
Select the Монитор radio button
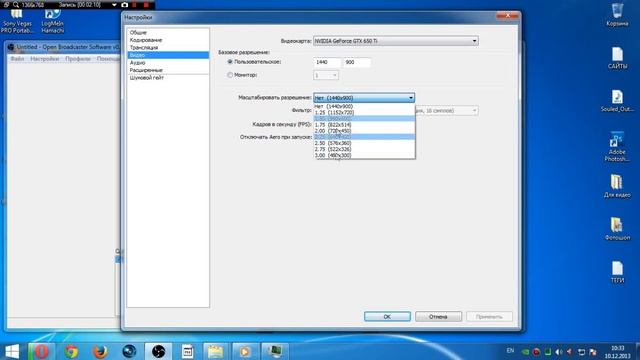230,75
